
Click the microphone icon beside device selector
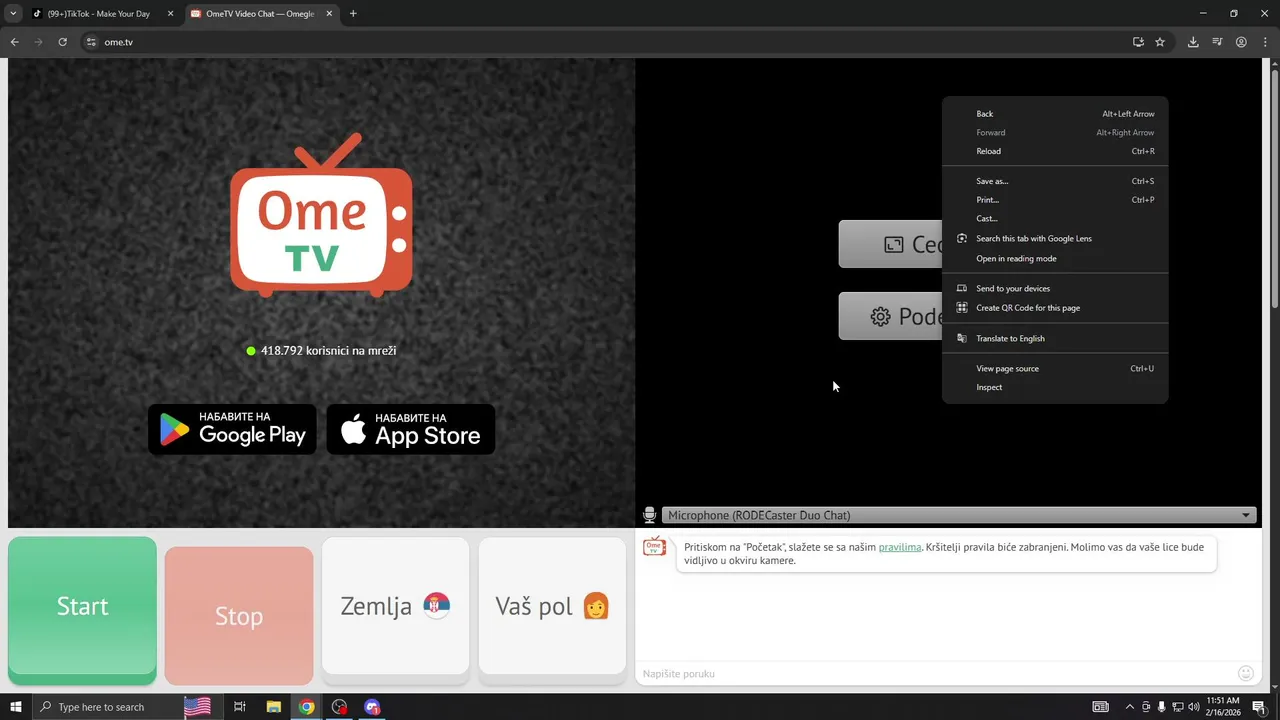pyautogui.click(x=649, y=515)
